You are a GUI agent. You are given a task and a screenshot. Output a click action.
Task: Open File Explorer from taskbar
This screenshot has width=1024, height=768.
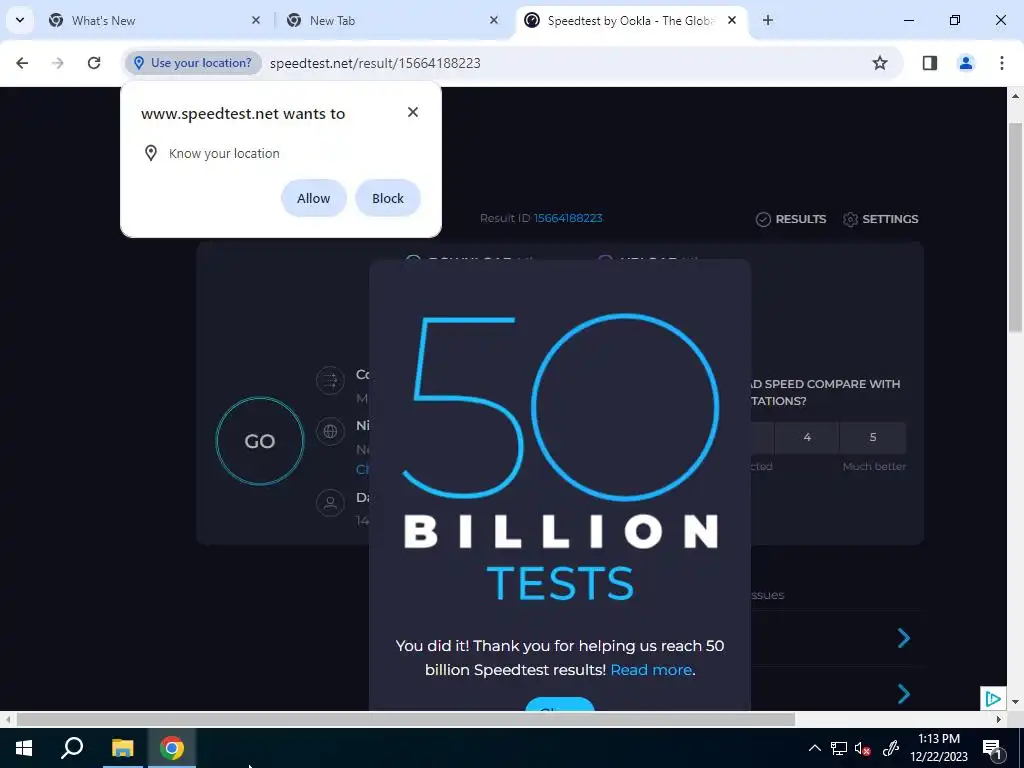[x=122, y=748]
